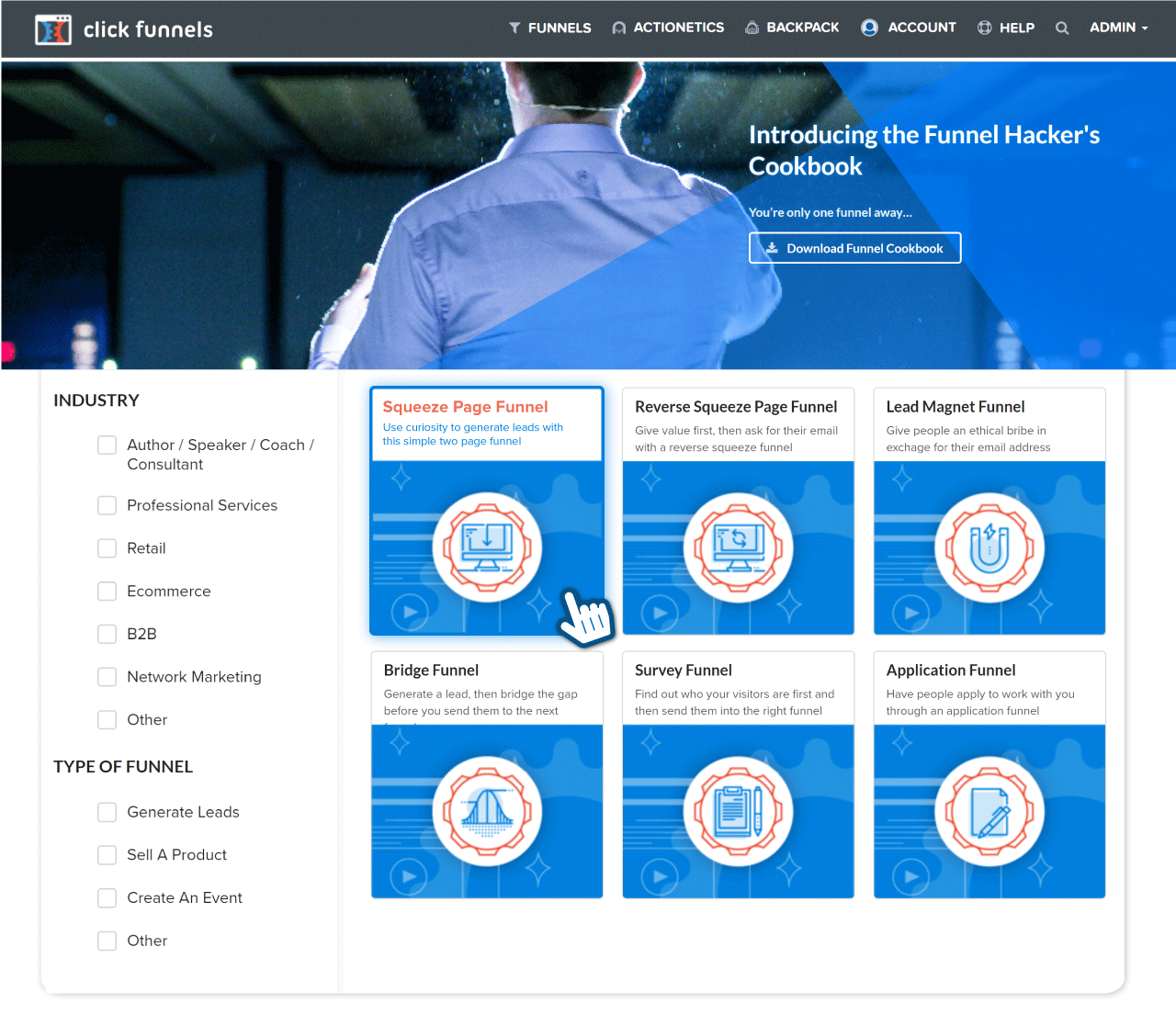
Task: Go to the BACKPACK menu
Action: coord(791,28)
